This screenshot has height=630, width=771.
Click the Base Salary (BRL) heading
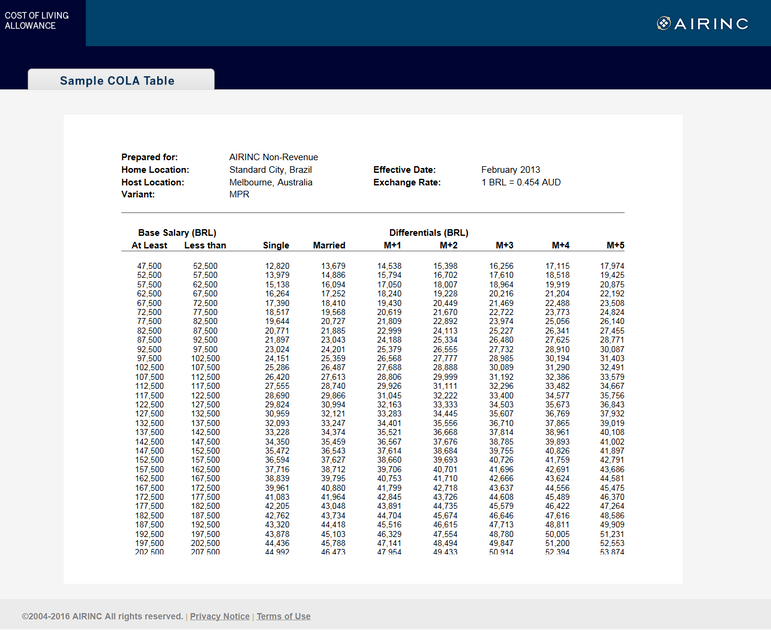pyautogui.click(x=177, y=233)
